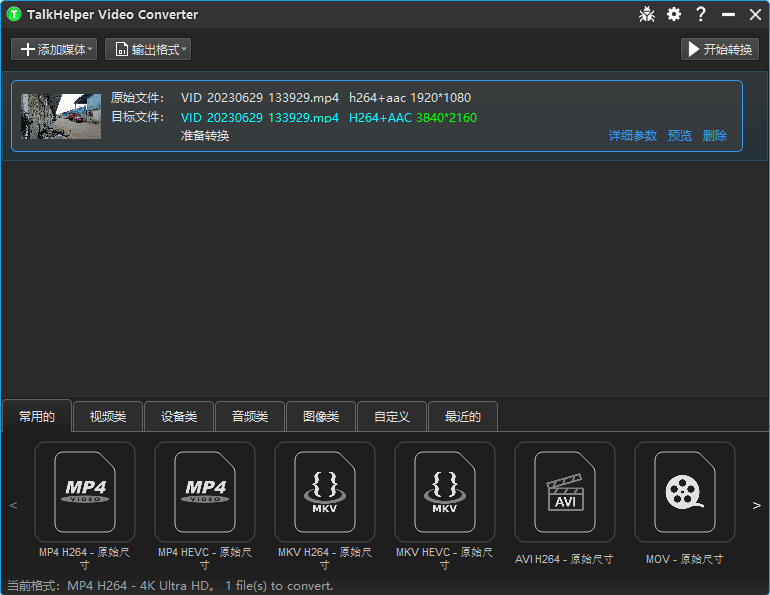Switch to the 设备类 tab

(x=179, y=417)
